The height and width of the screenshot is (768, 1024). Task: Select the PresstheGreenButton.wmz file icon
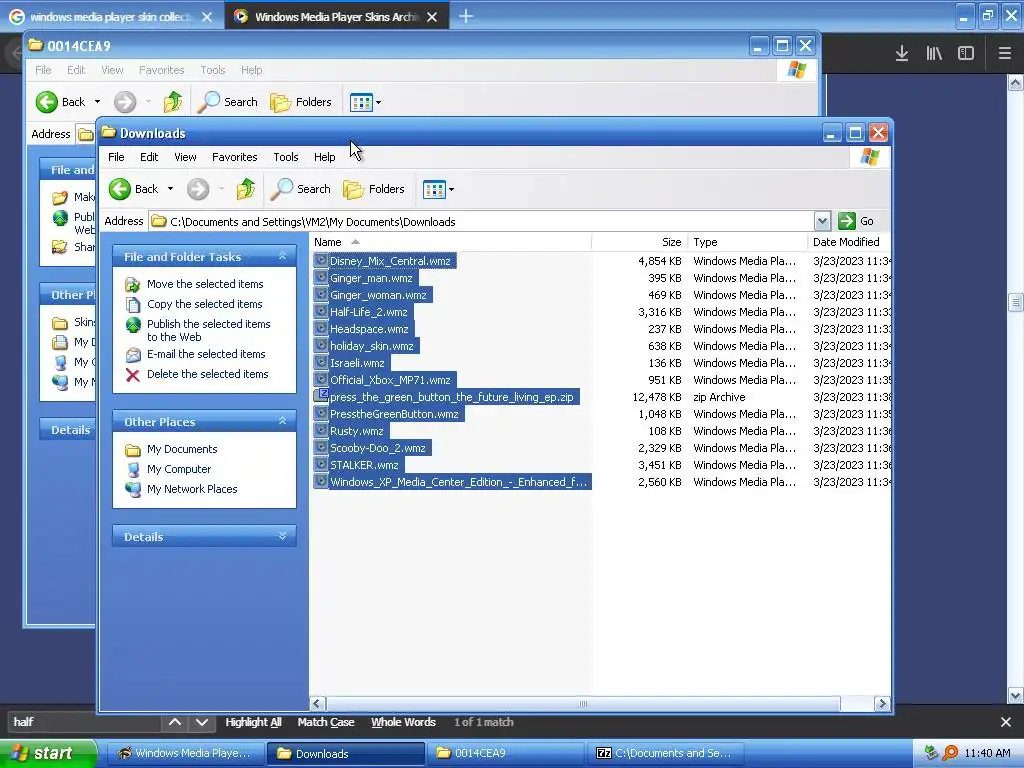tap(321, 413)
